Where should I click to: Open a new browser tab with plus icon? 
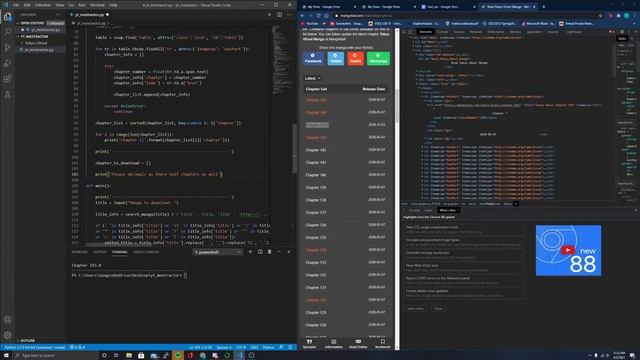click(x=544, y=7)
